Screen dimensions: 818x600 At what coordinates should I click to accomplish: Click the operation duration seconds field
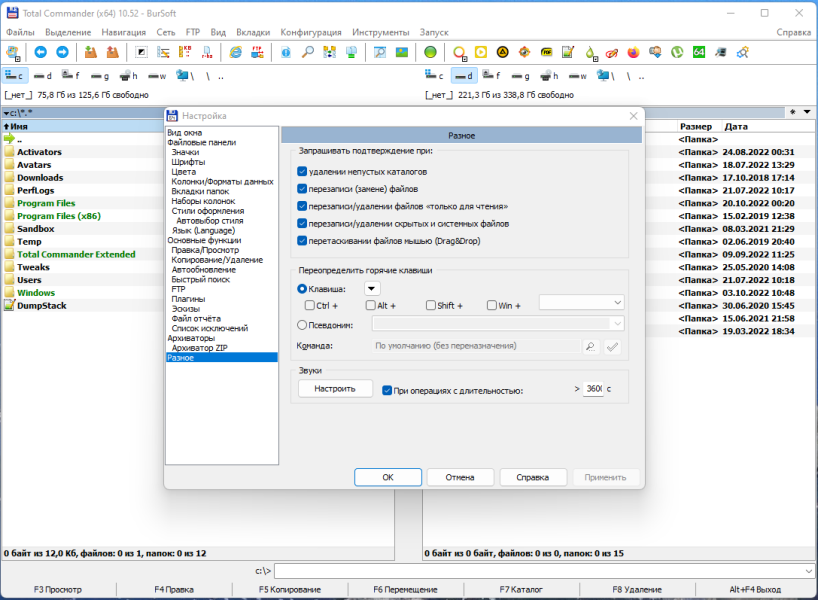coord(594,389)
